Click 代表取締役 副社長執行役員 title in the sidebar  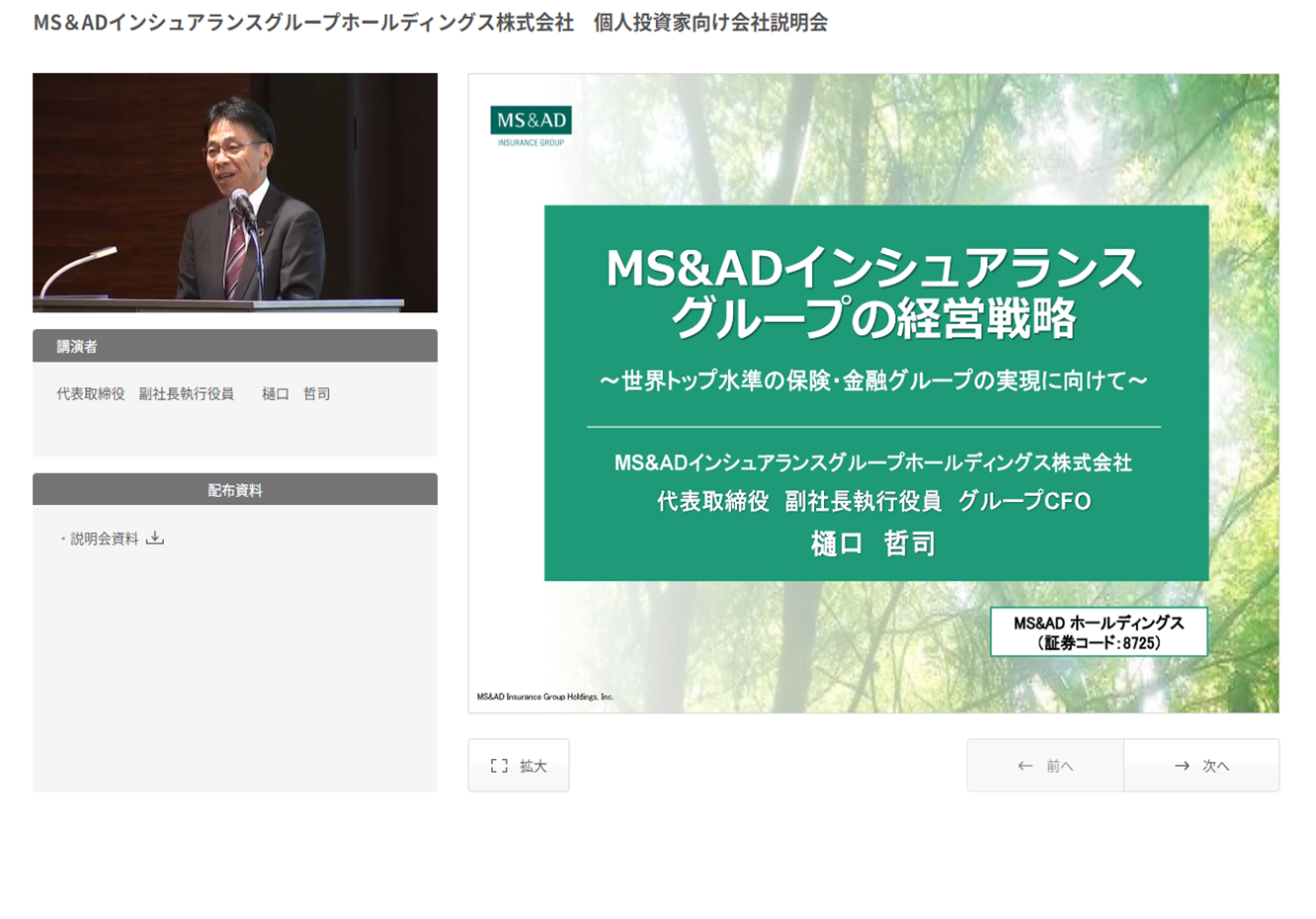point(145,393)
